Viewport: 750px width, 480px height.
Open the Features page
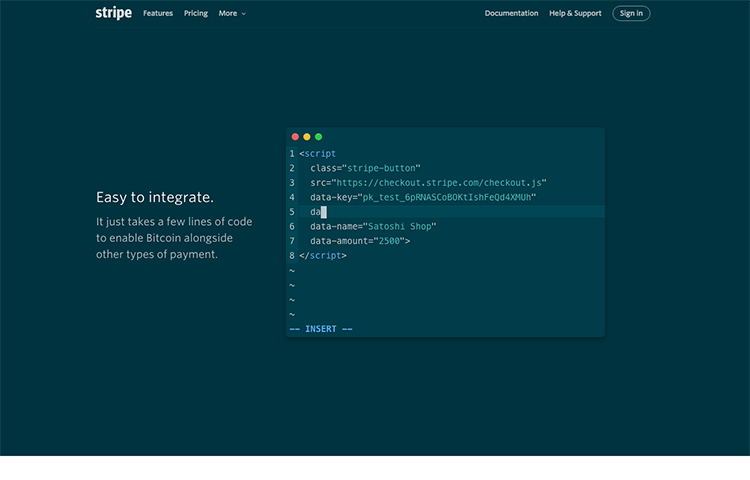pos(158,14)
